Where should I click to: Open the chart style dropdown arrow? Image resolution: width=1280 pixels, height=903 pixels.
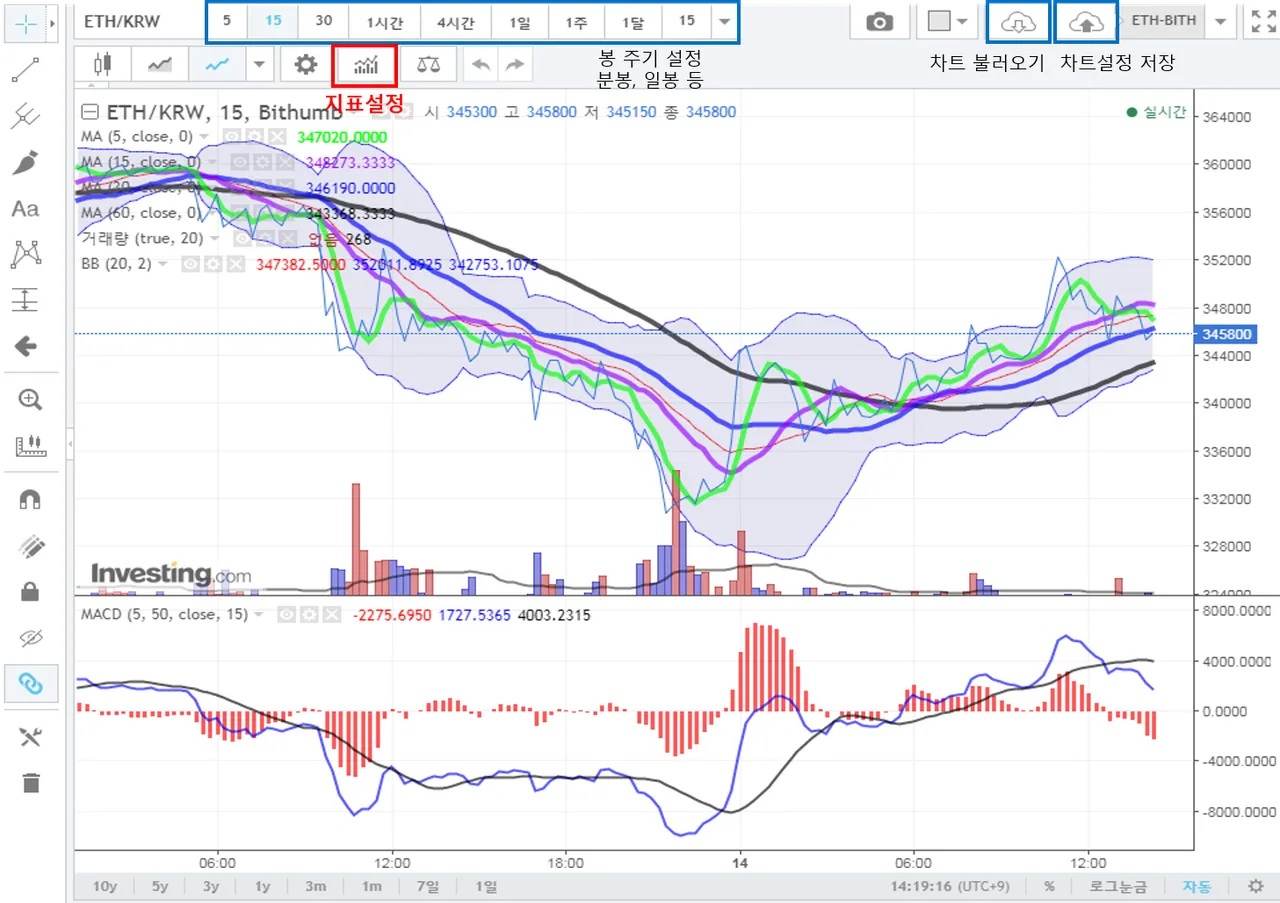pyautogui.click(x=259, y=65)
